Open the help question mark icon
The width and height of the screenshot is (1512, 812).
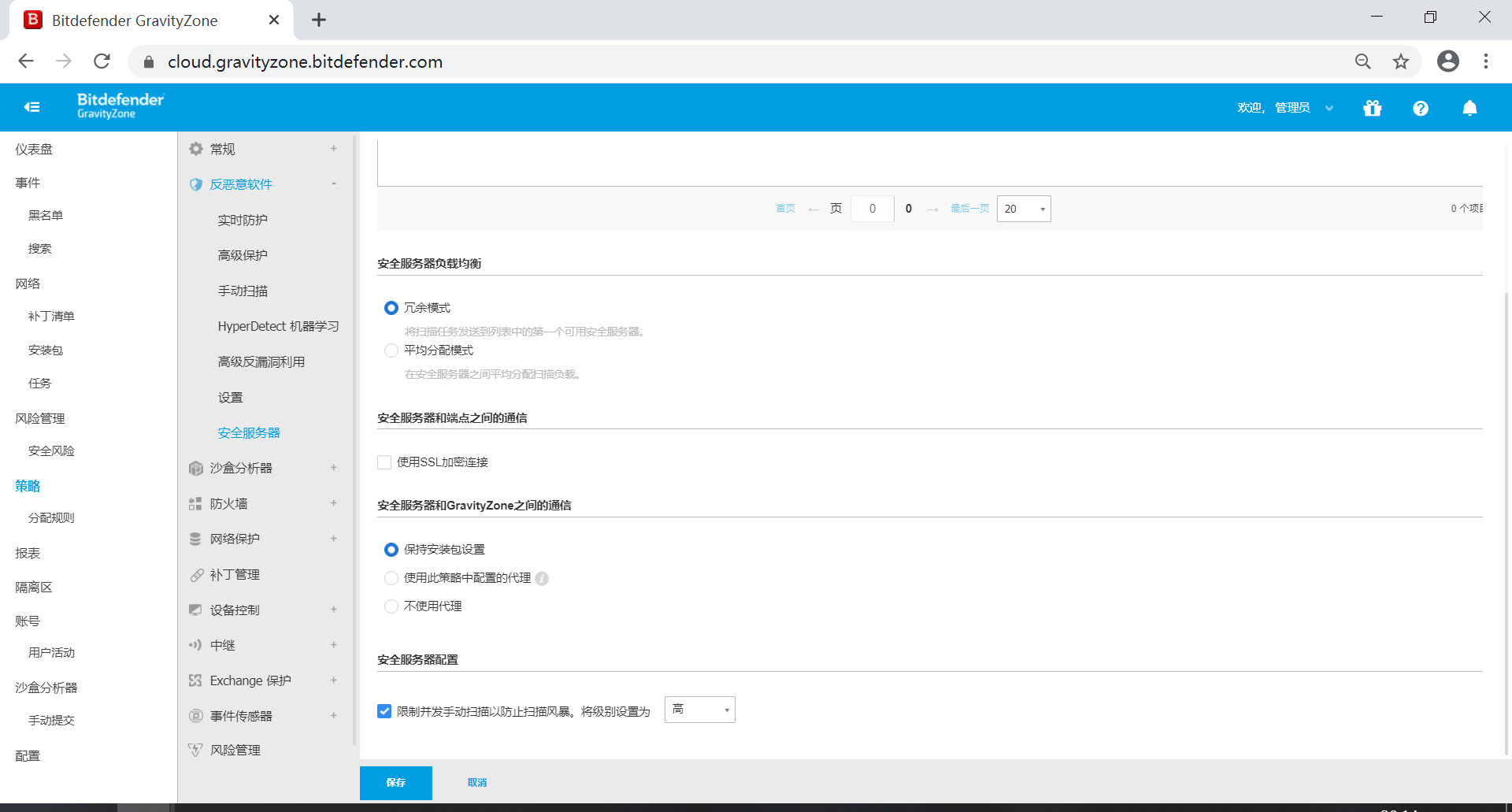1421,108
